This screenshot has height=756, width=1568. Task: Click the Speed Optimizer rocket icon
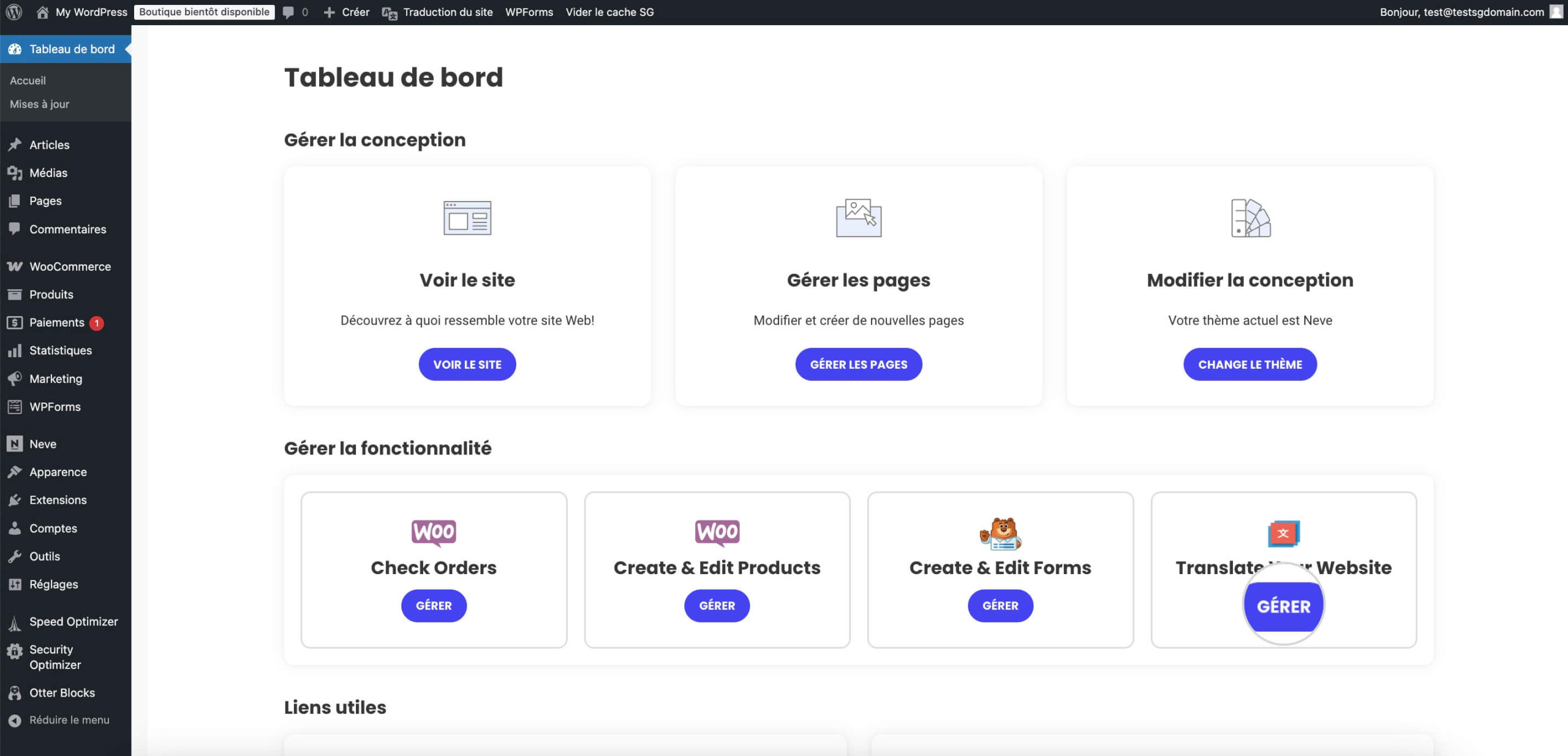(x=15, y=622)
